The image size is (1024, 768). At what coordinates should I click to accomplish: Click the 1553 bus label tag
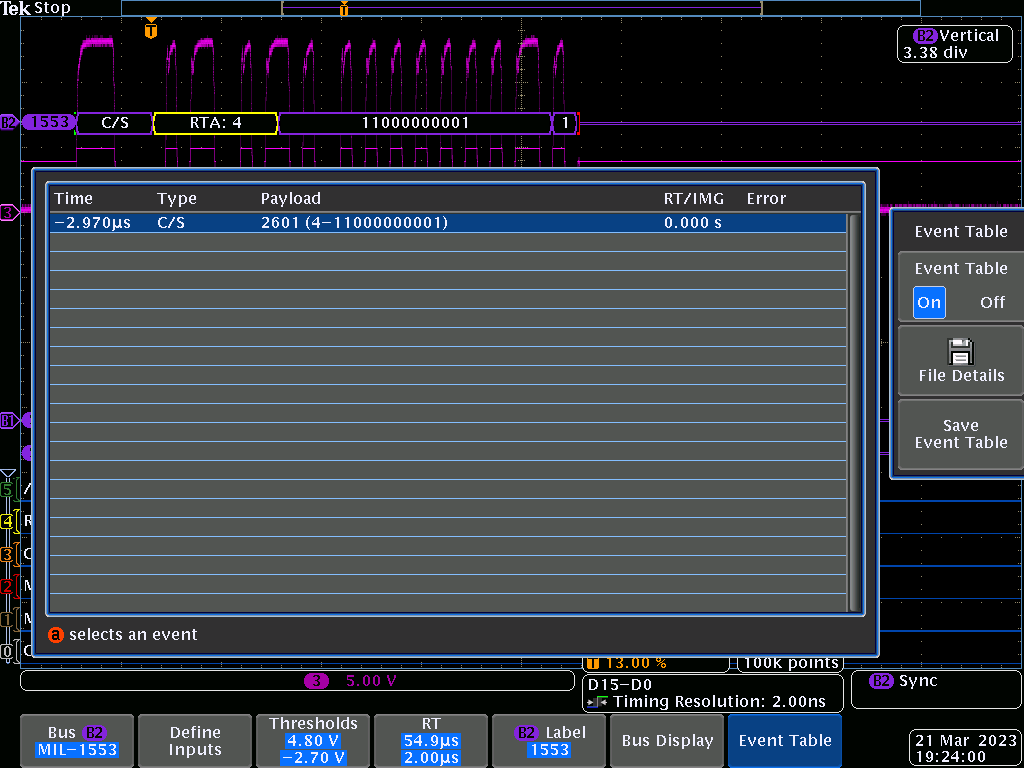click(49, 122)
